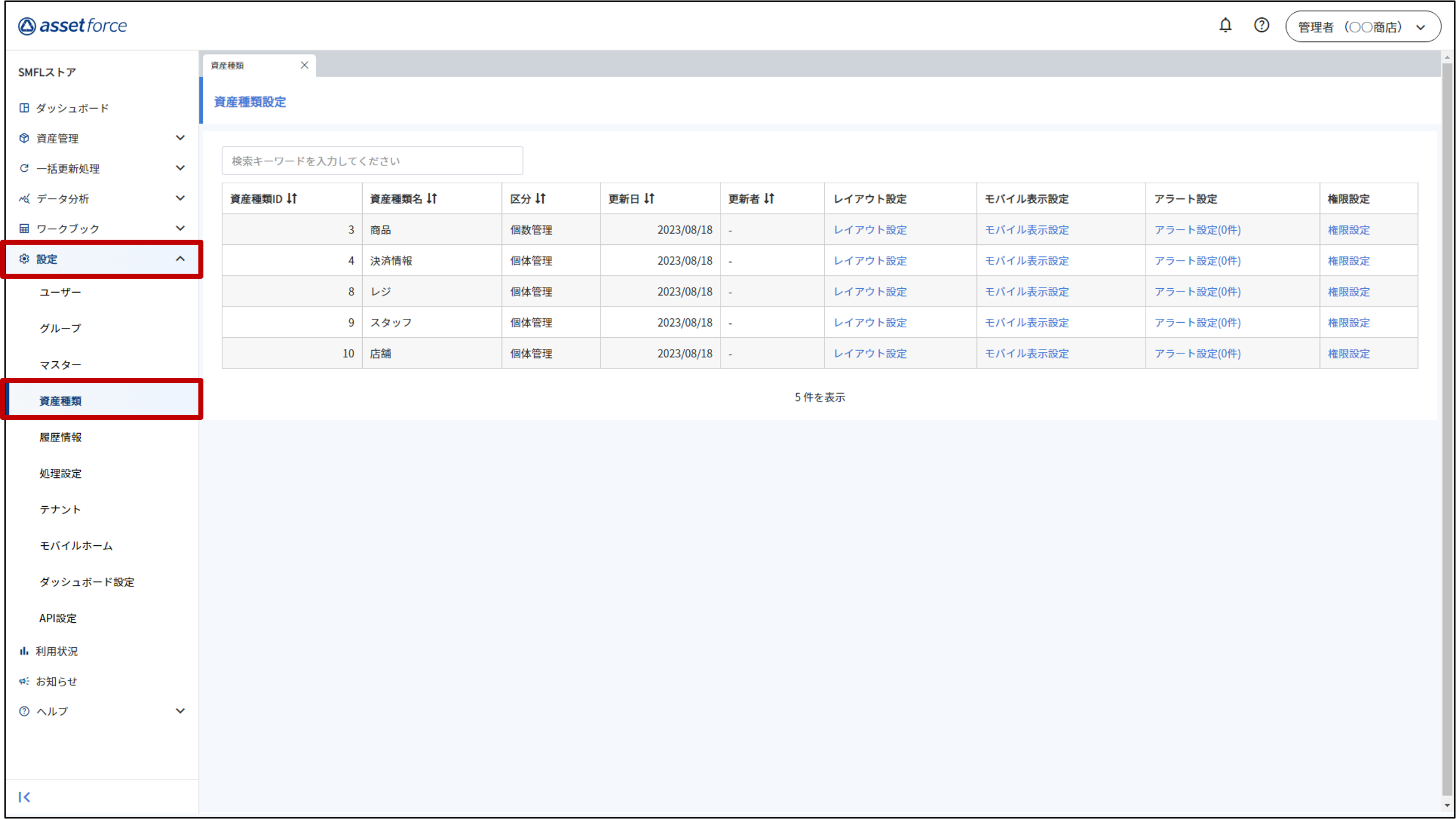Click the search keyword input field
This screenshot has width=1456, height=819.
click(x=372, y=161)
